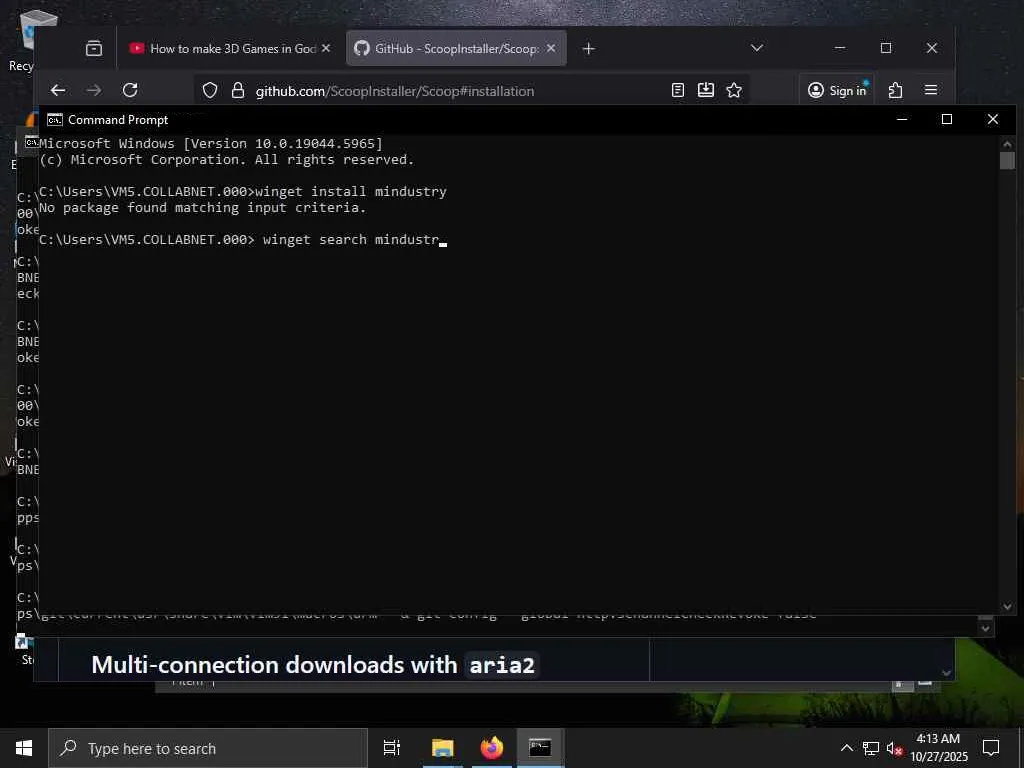Click the Command Prompt scrollbar up arrow
Image resolution: width=1024 pixels, height=768 pixels.
coord(1007,143)
